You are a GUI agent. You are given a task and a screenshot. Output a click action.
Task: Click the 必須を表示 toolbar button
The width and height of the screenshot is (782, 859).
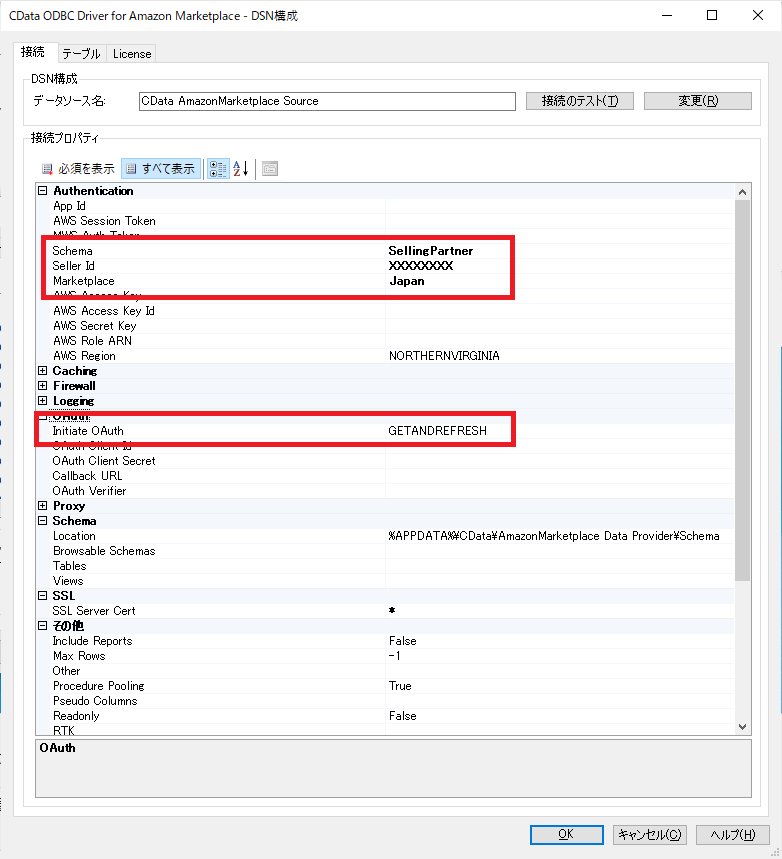pos(78,169)
